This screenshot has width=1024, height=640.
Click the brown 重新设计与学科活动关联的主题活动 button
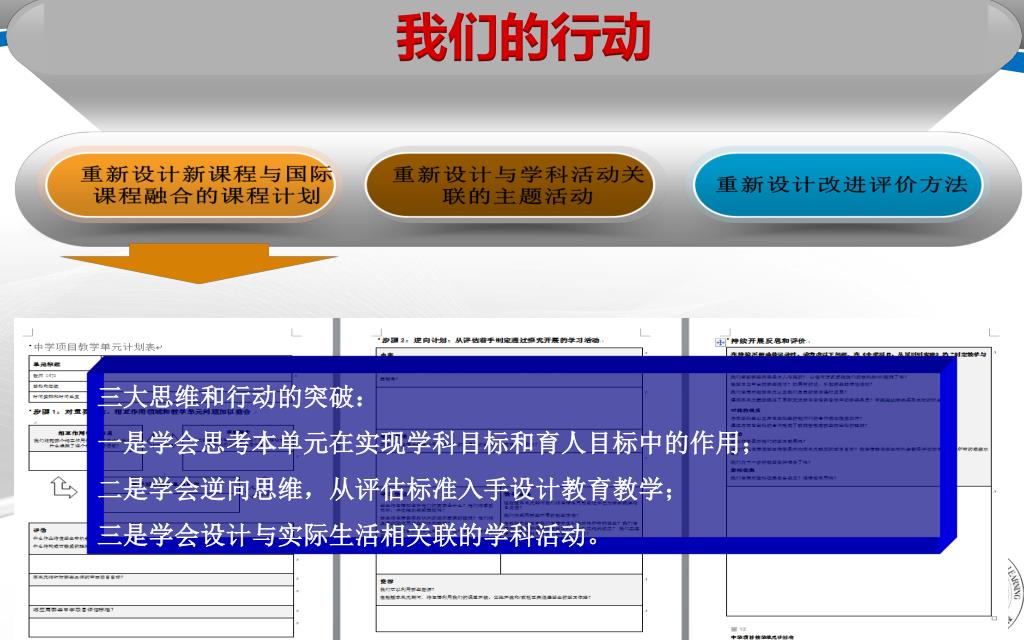pyautogui.click(x=509, y=185)
